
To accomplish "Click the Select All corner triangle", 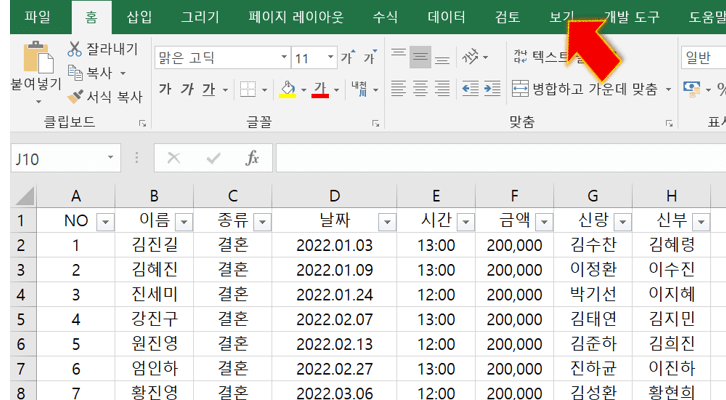I will (x=24, y=195).
